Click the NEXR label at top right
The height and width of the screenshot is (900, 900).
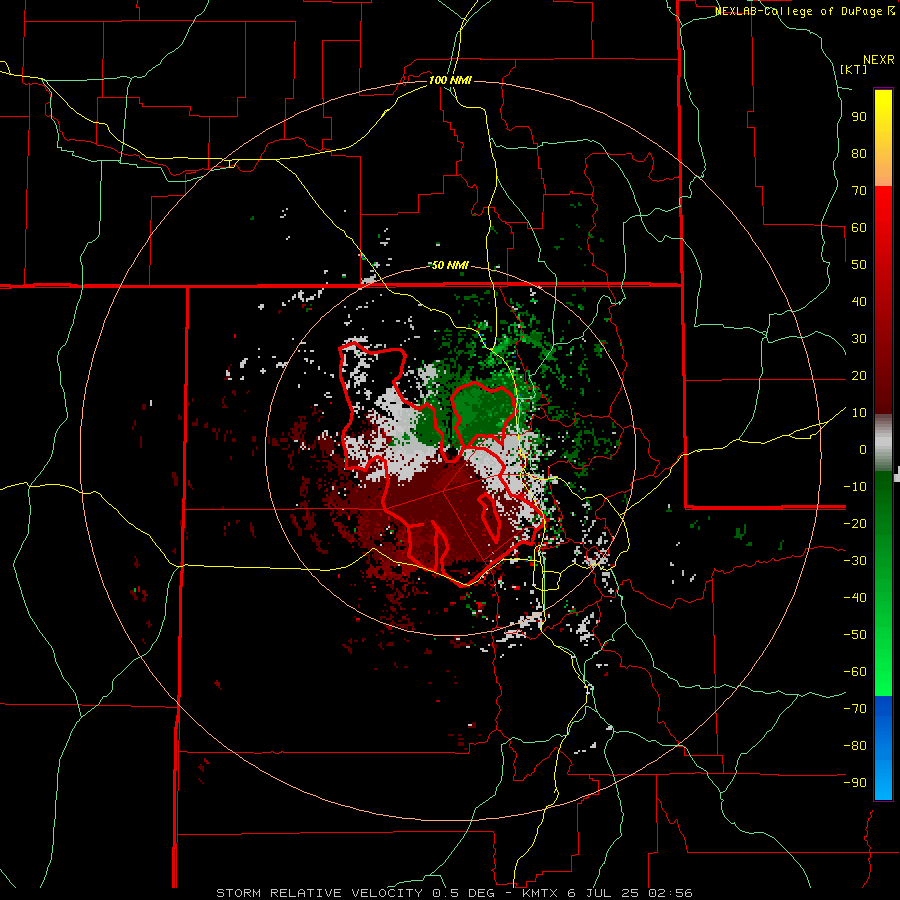tap(879, 59)
